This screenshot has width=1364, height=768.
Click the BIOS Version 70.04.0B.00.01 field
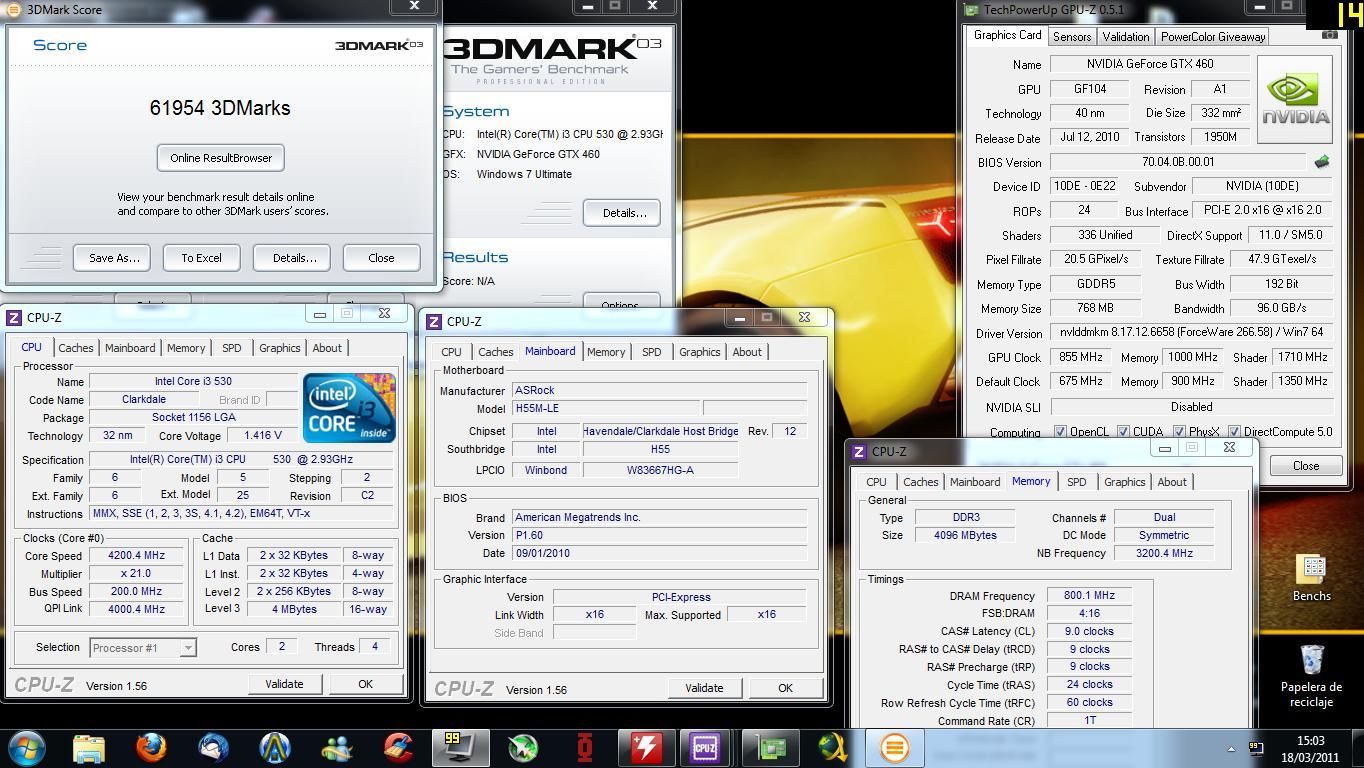[x=1177, y=162]
